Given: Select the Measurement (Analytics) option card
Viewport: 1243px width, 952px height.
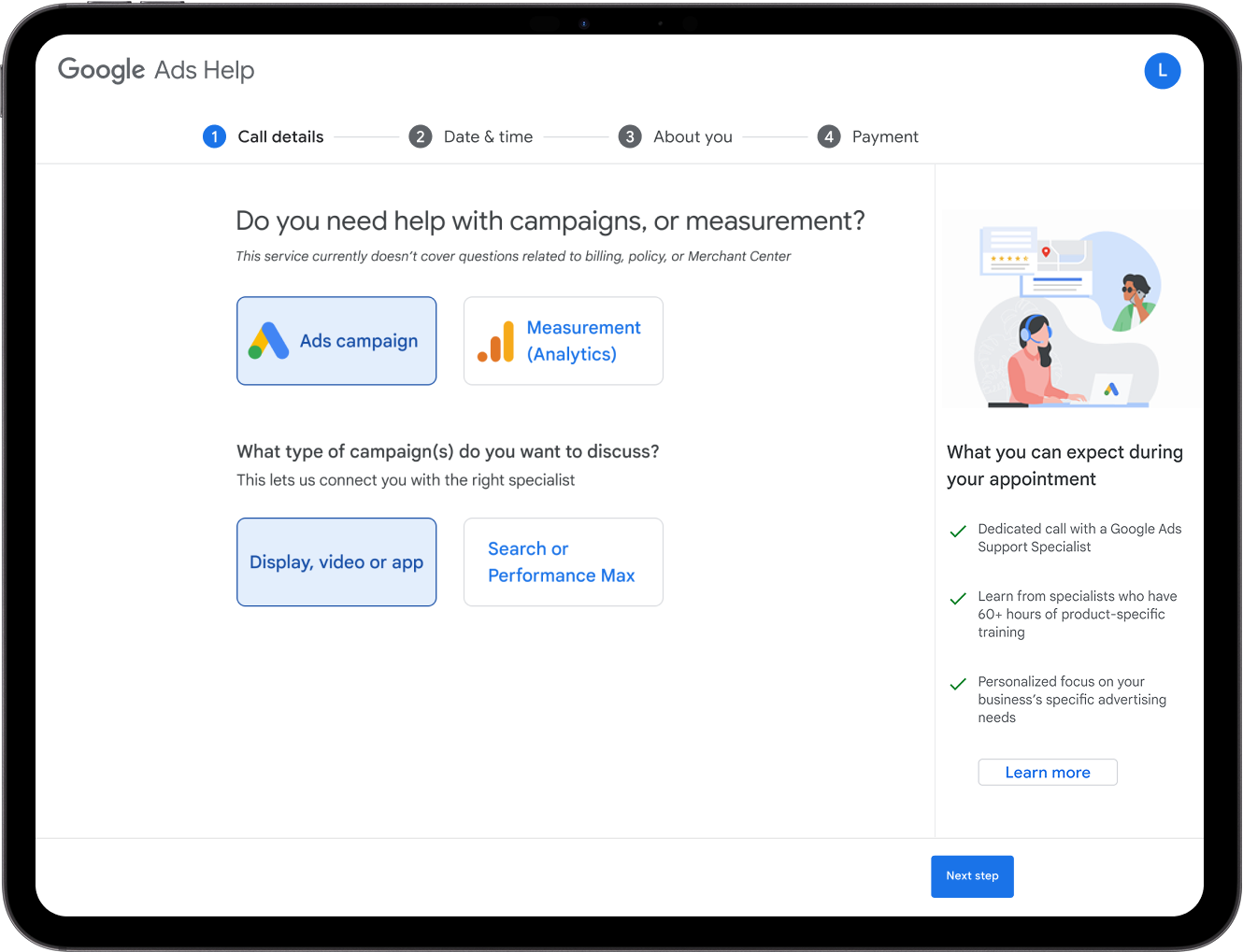Looking at the screenshot, I should click(x=564, y=341).
